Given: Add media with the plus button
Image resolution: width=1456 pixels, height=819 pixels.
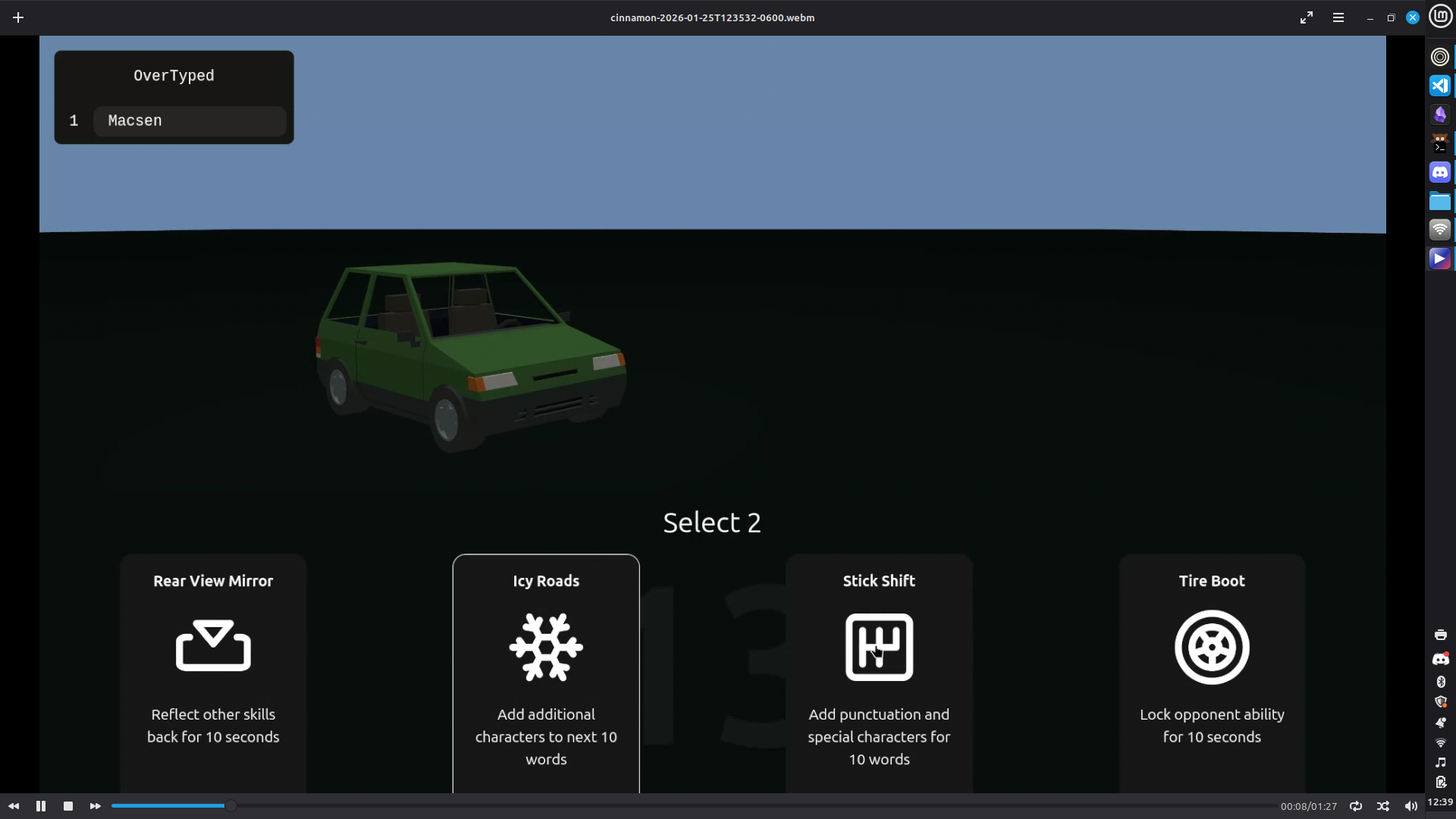Looking at the screenshot, I should pos(18,17).
